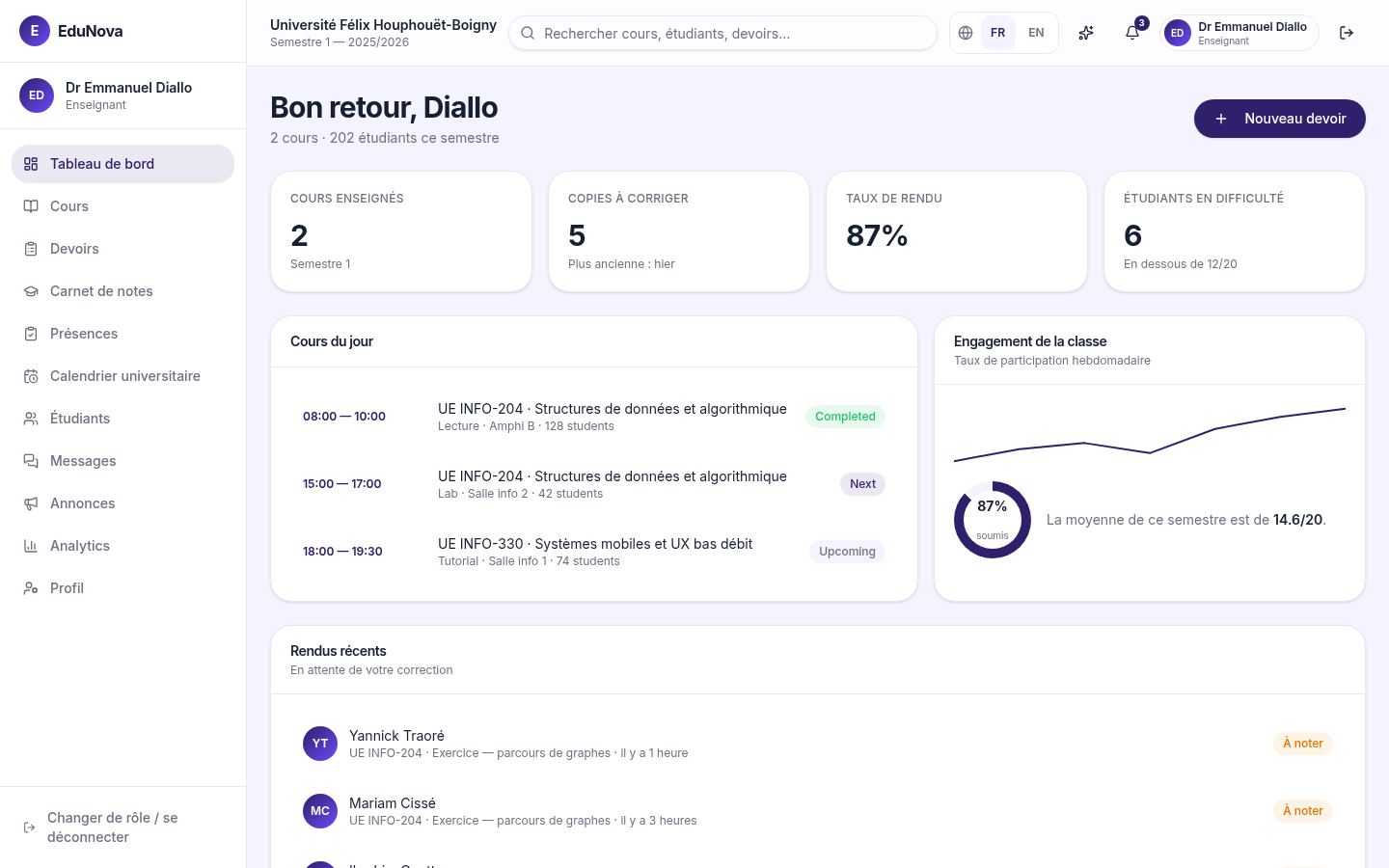Click the Calendrier universitaire calendar icon
This screenshot has height=868, width=1389.
coord(31,376)
